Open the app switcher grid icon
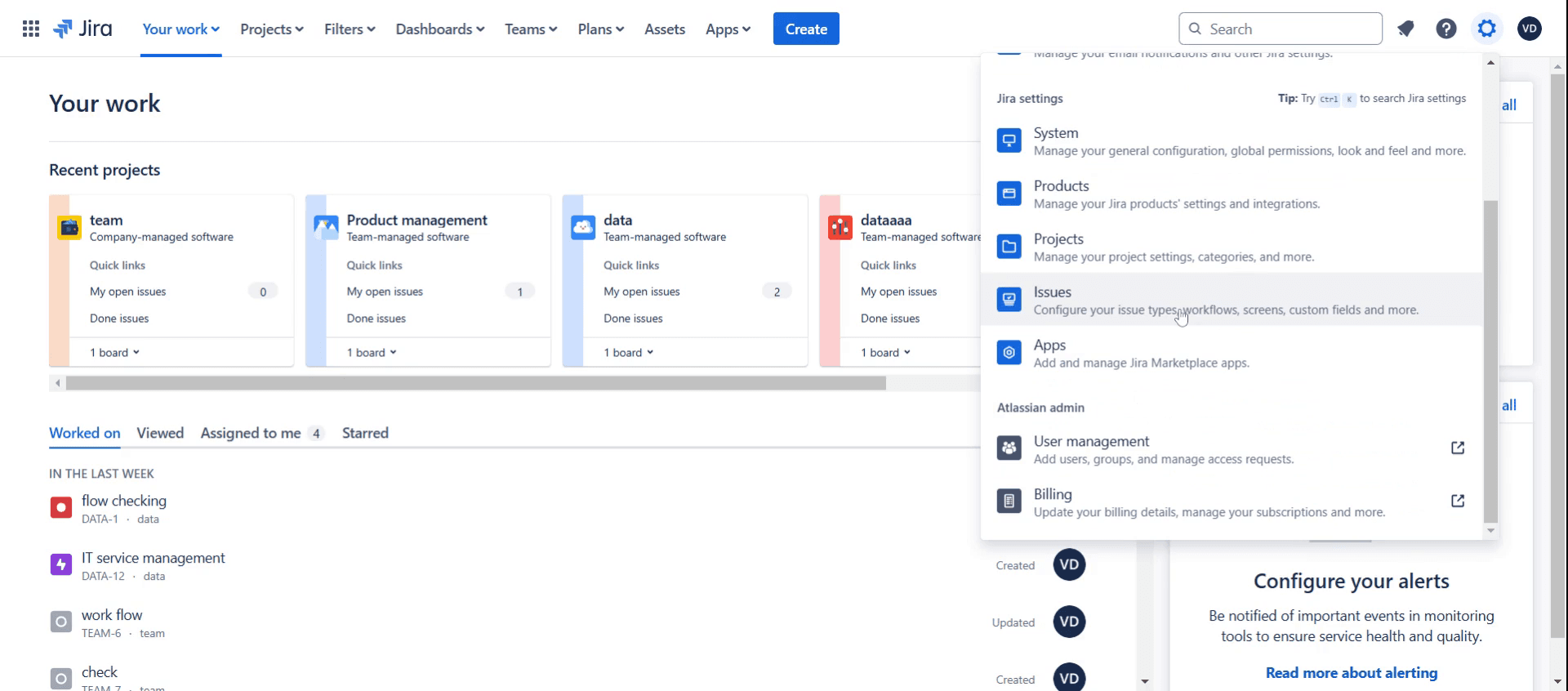The image size is (1568, 691). click(31, 29)
